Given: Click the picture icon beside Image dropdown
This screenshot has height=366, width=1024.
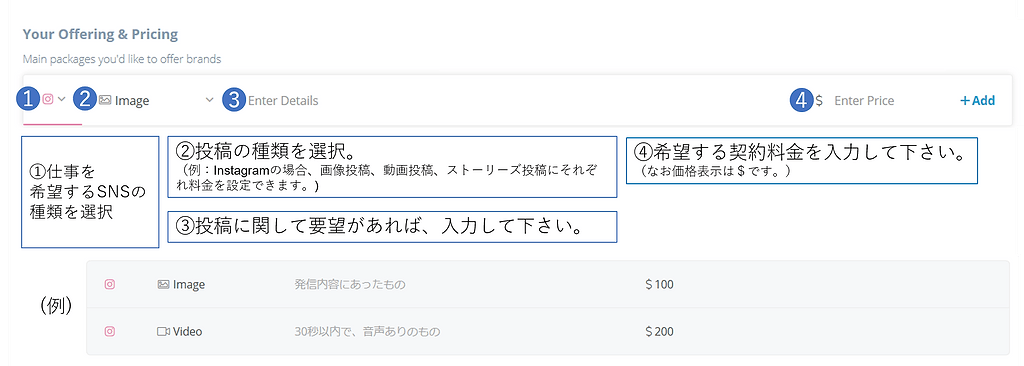Looking at the screenshot, I should (104, 101).
